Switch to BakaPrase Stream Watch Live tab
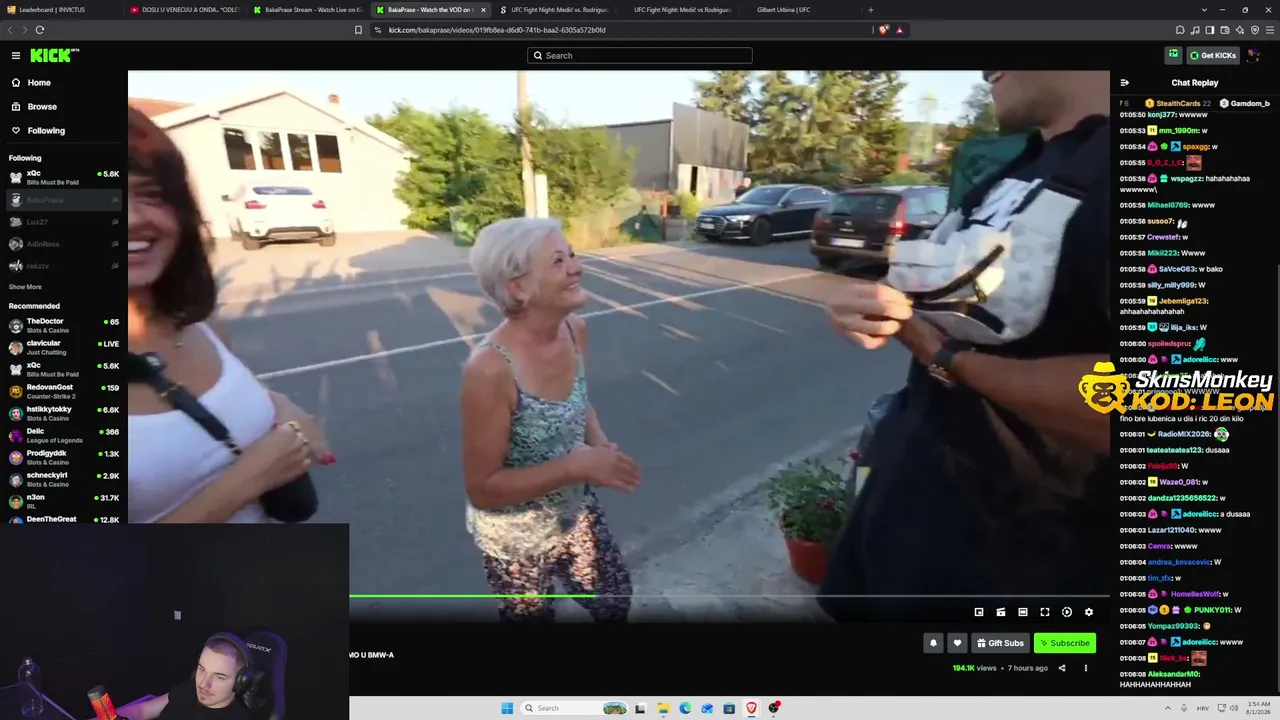1280x720 pixels. [306, 10]
